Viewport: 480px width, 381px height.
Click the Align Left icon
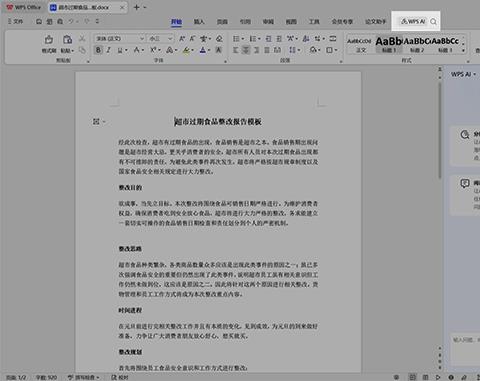[236, 50]
